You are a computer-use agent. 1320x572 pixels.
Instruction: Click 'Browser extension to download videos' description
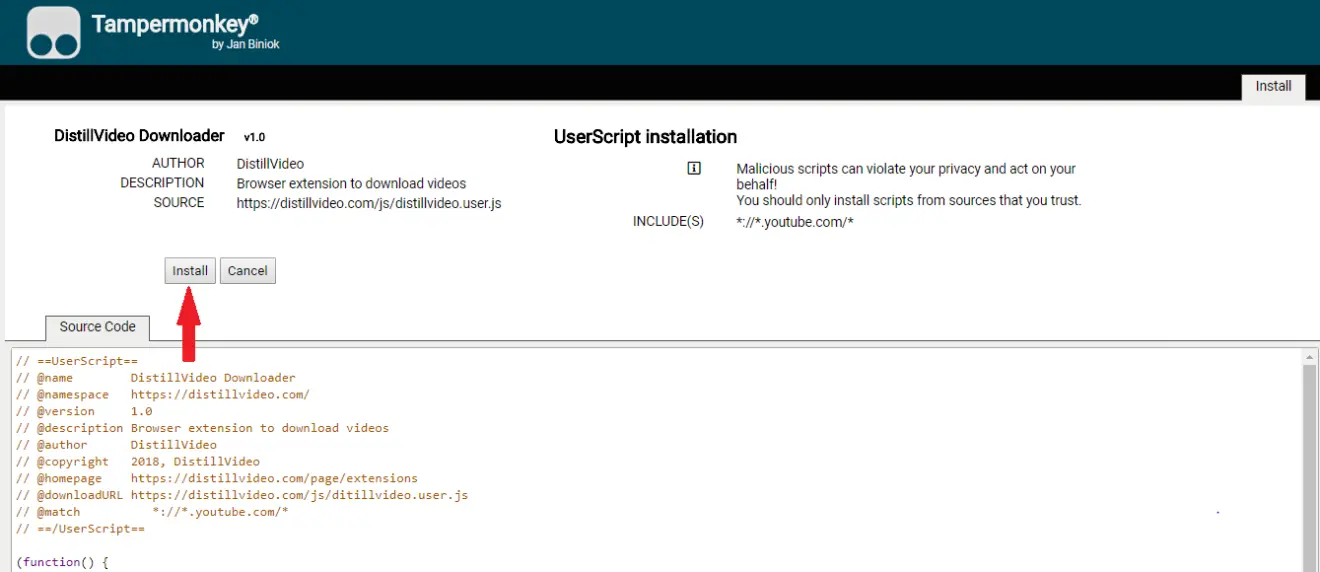click(x=351, y=184)
